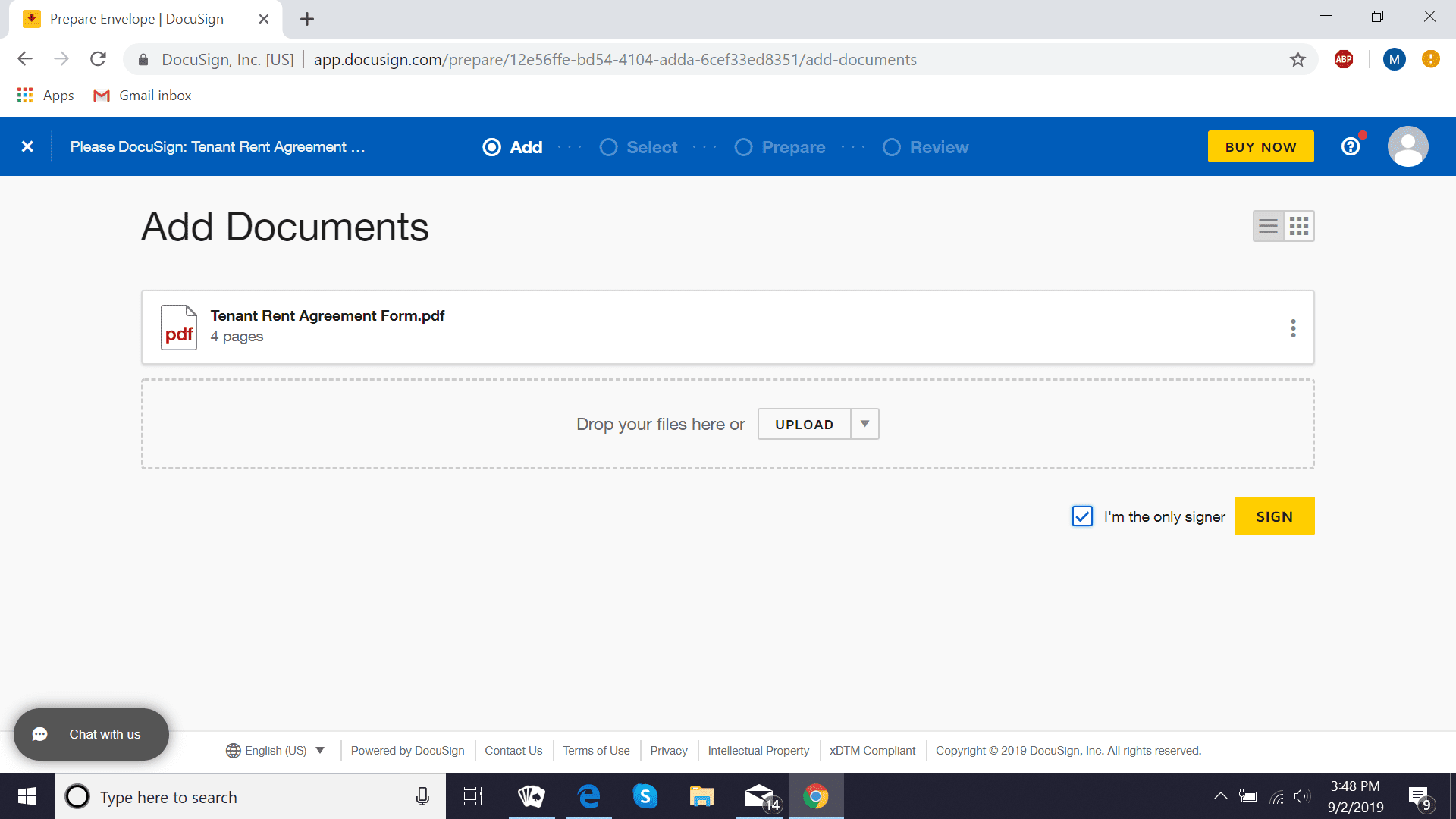Viewport: 1456px width, 819px height.
Task: Expand the new tab plus button
Action: [x=306, y=19]
